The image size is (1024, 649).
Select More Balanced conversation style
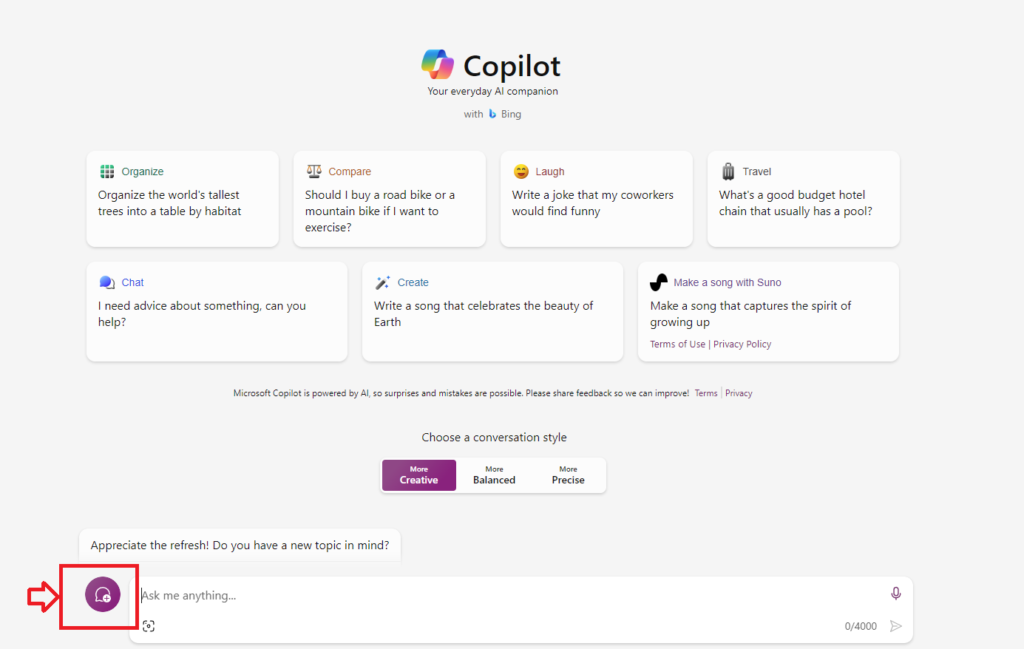[x=494, y=475]
